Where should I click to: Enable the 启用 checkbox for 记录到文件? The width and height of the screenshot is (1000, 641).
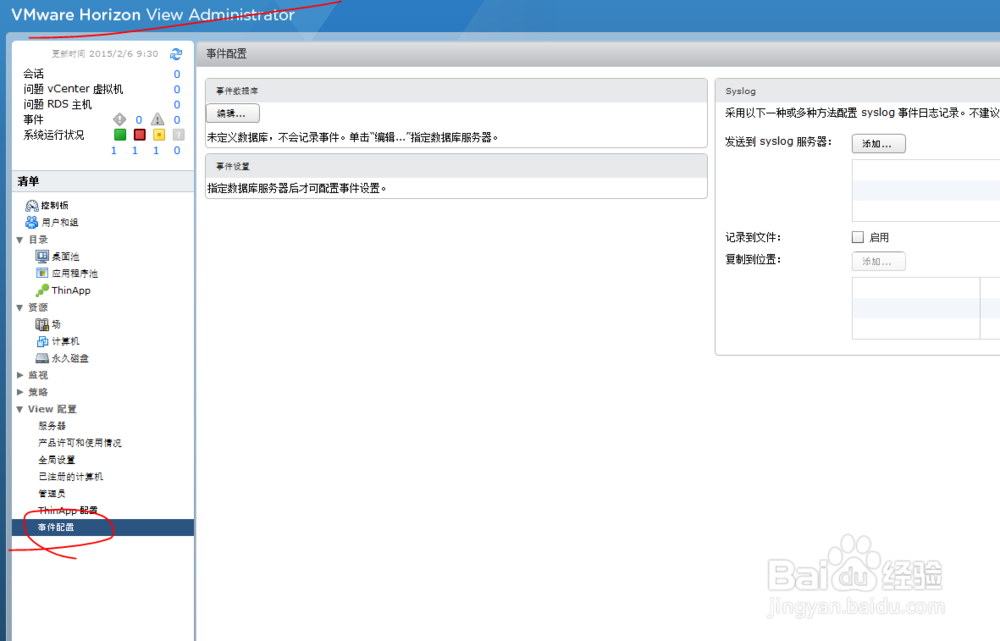(x=857, y=236)
